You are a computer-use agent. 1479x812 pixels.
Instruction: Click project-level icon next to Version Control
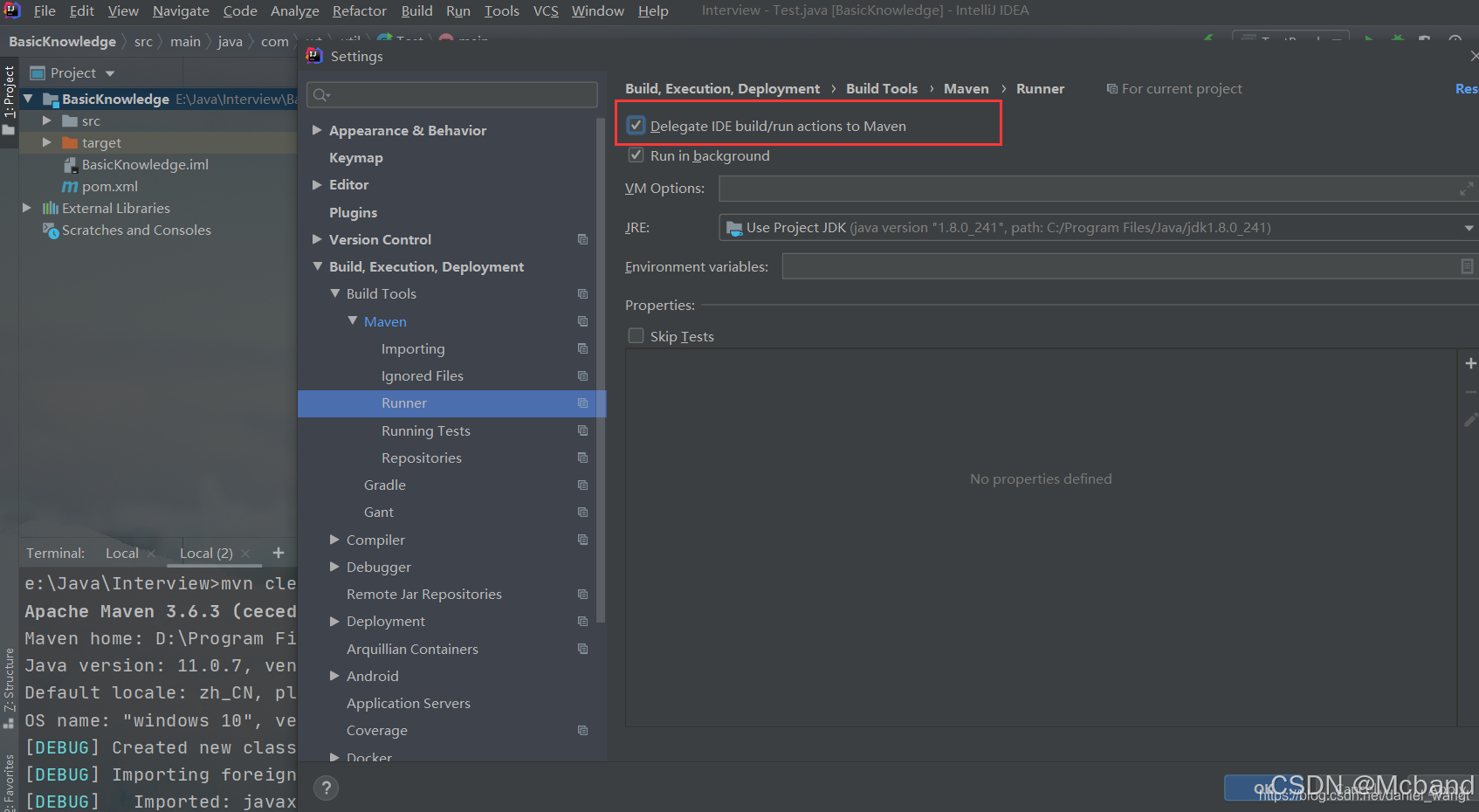[582, 239]
